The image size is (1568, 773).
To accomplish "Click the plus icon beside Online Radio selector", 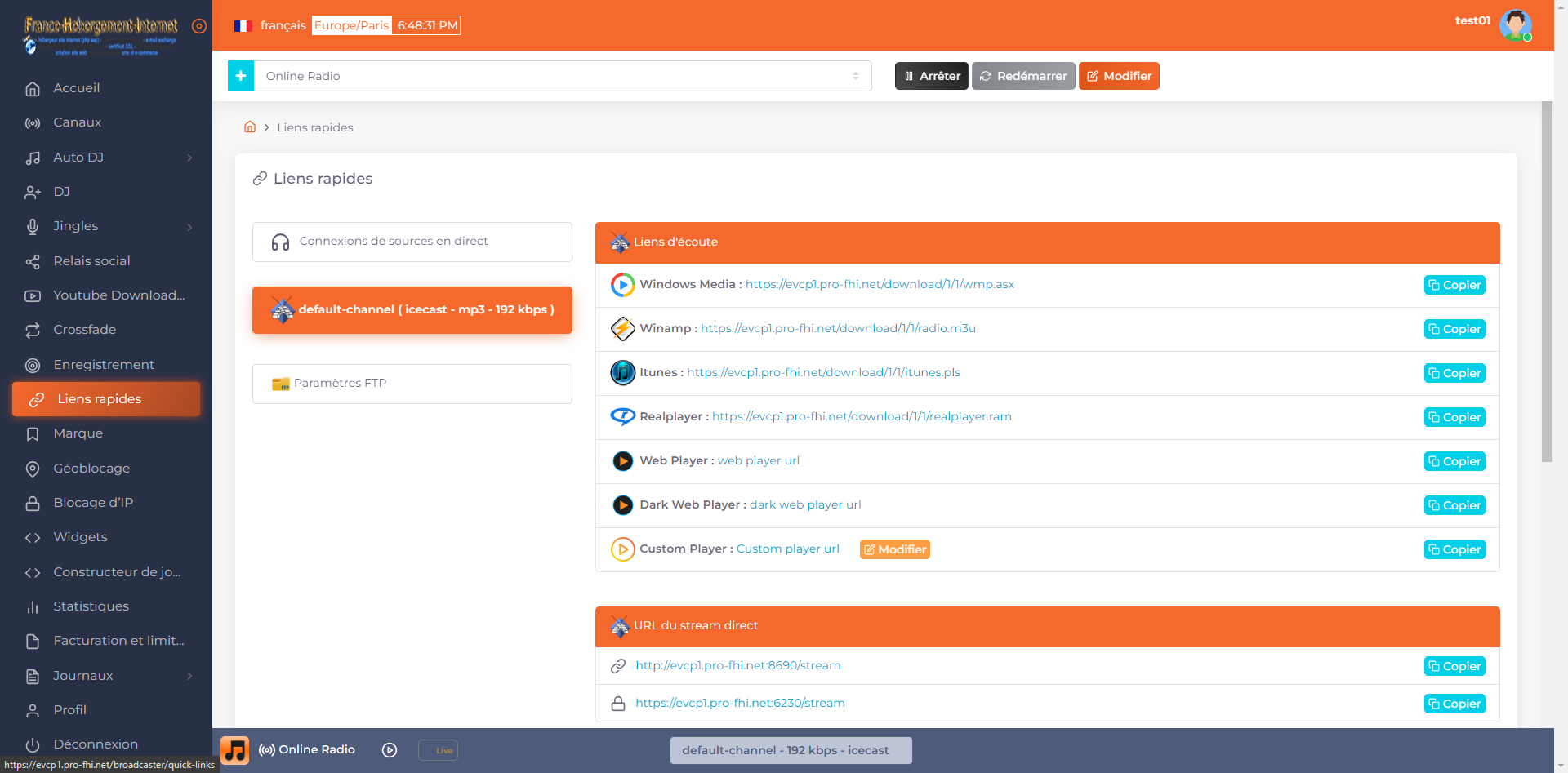I will [241, 76].
